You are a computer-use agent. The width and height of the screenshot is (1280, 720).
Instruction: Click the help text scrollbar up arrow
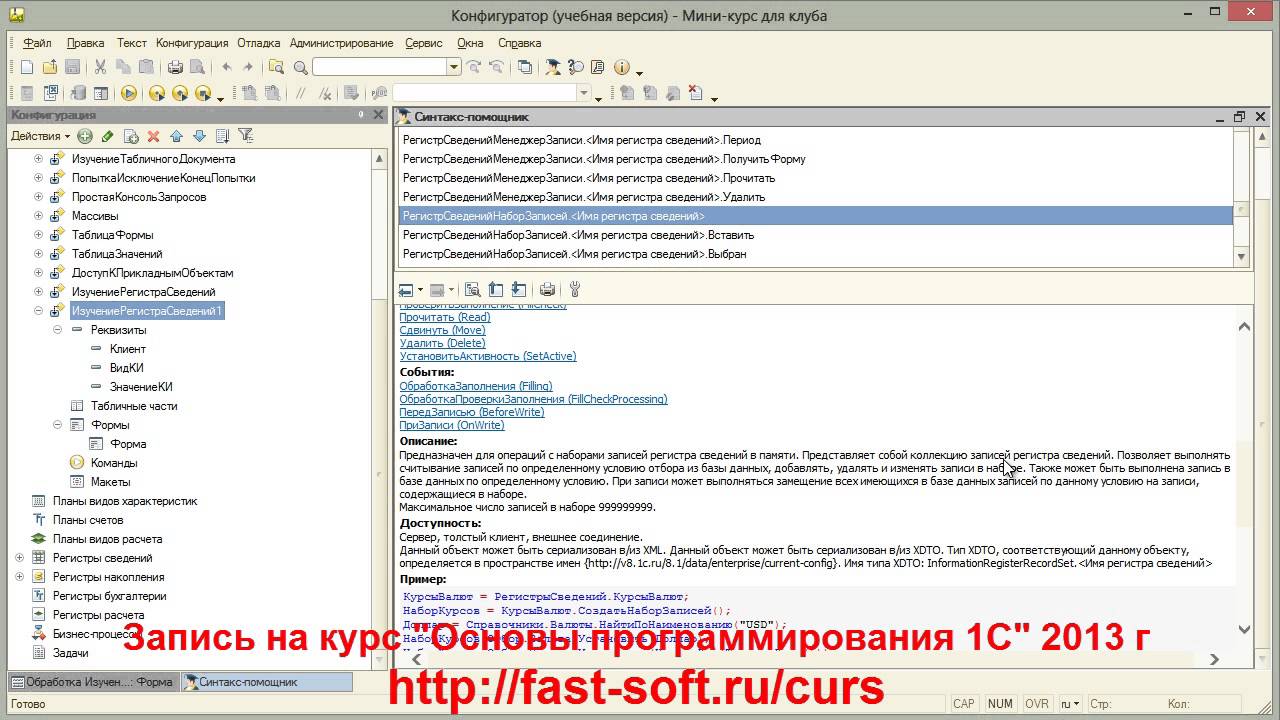1245,327
